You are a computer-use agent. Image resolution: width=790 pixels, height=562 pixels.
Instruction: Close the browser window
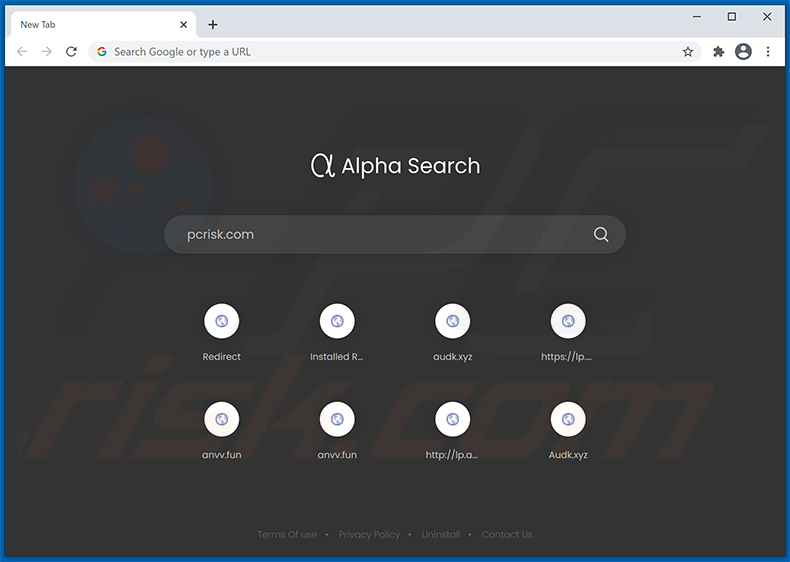pyautogui.click(x=767, y=17)
